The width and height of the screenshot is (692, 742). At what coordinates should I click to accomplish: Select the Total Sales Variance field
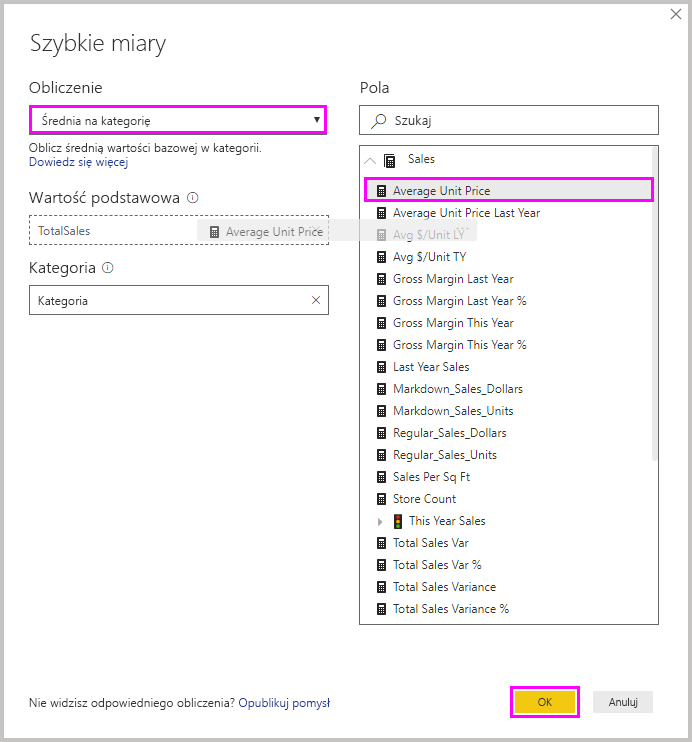coord(444,587)
